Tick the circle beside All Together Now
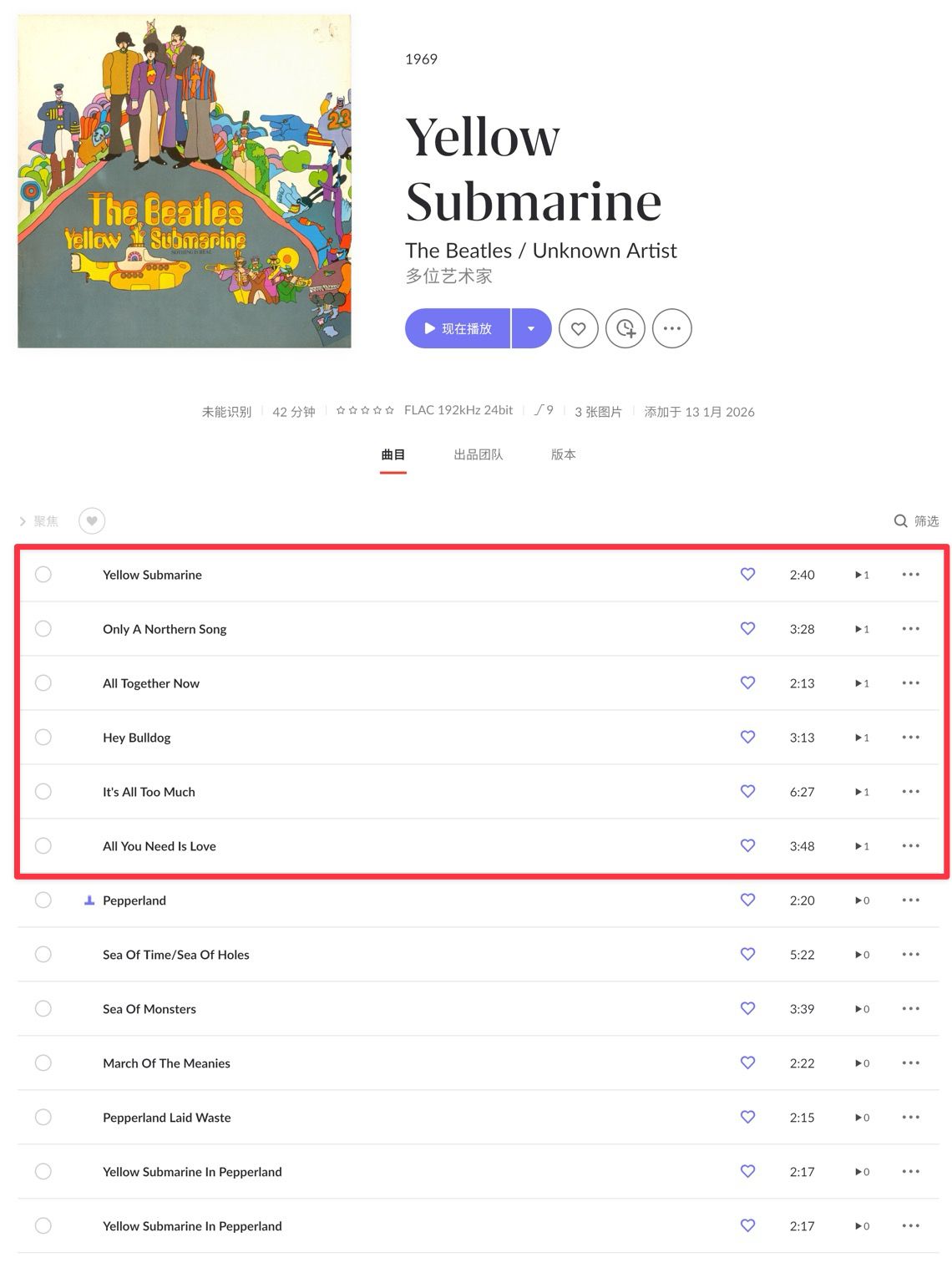This screenshot has width=952, height=1273. tap(43, 683)
